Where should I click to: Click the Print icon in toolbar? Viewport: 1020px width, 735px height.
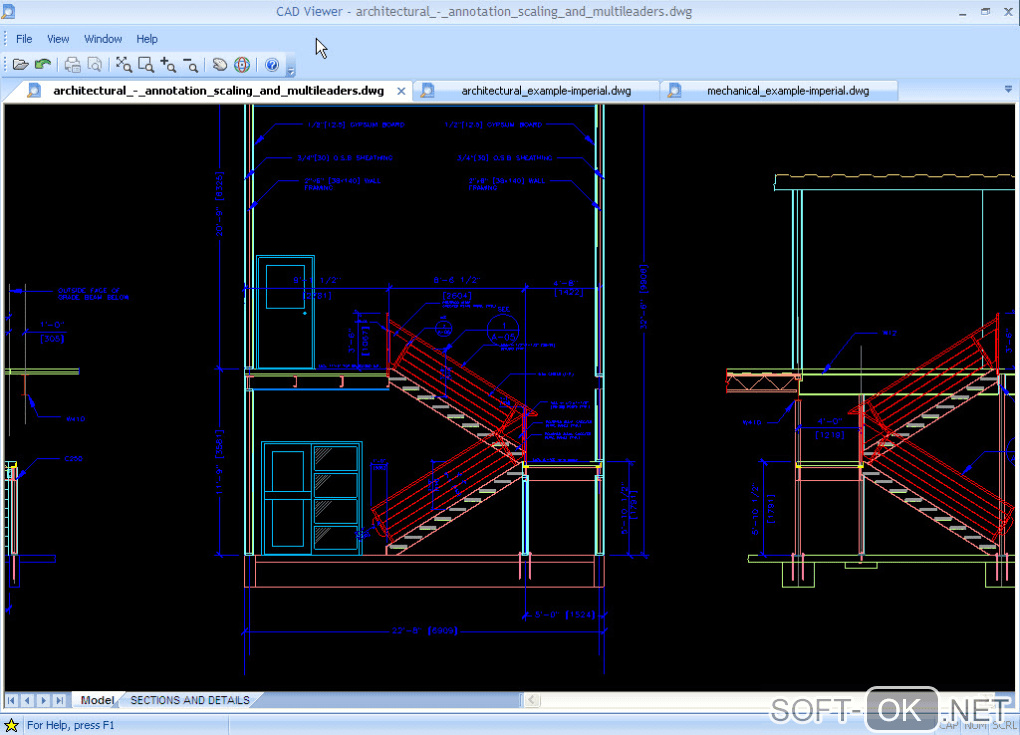(72, 64)
